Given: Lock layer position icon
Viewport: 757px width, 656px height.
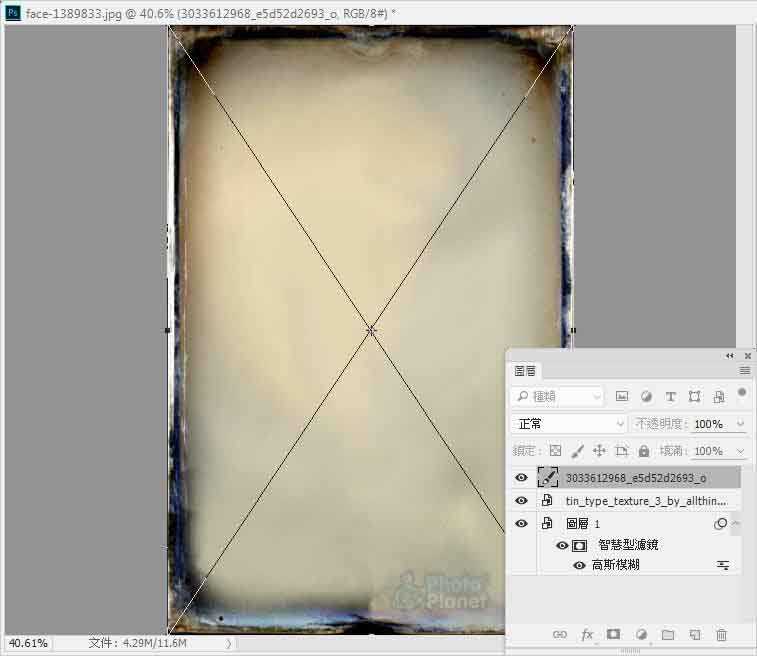Looking at the screenshot, I should [x=599, y=450].
